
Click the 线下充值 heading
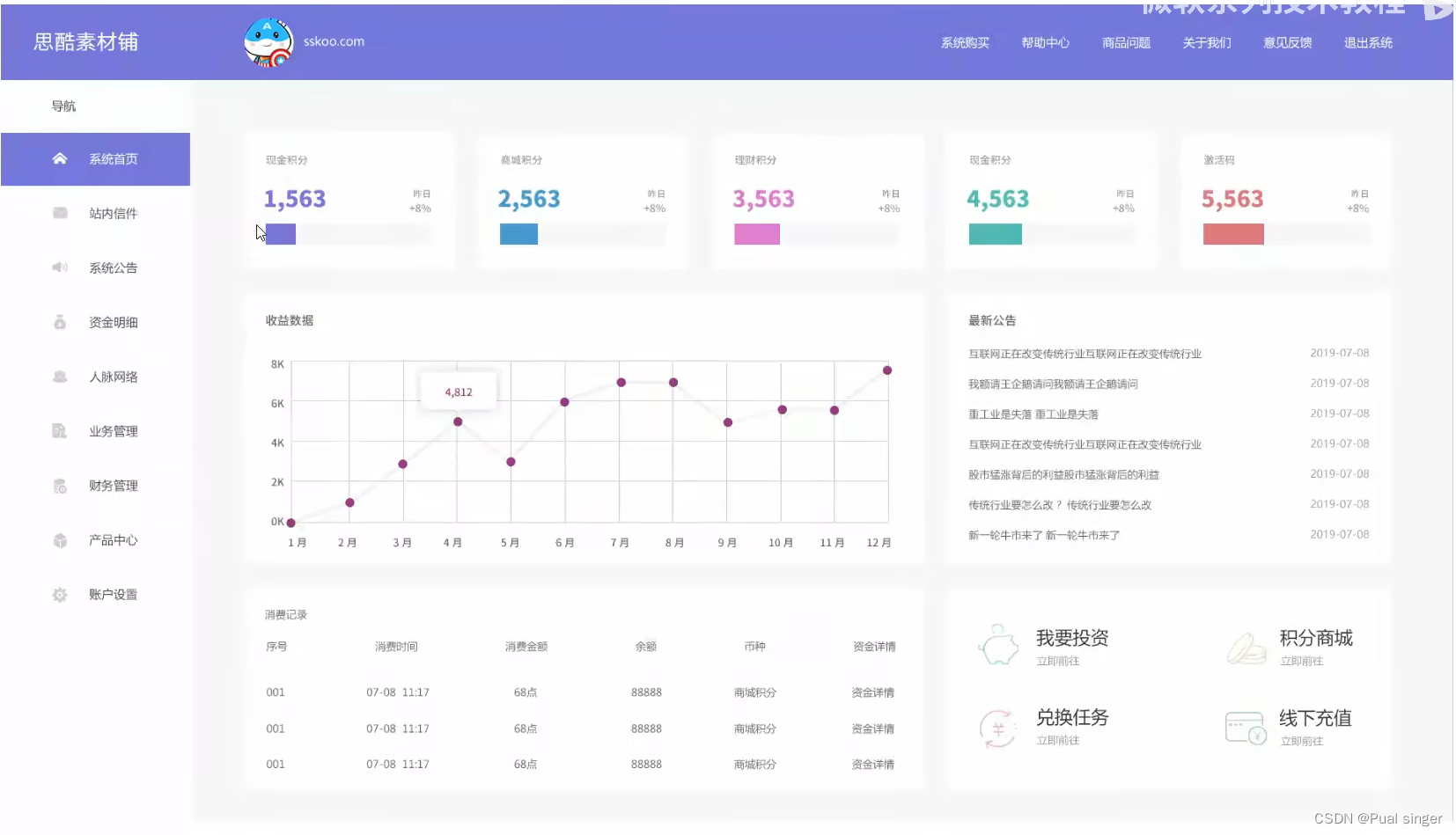1315,718
